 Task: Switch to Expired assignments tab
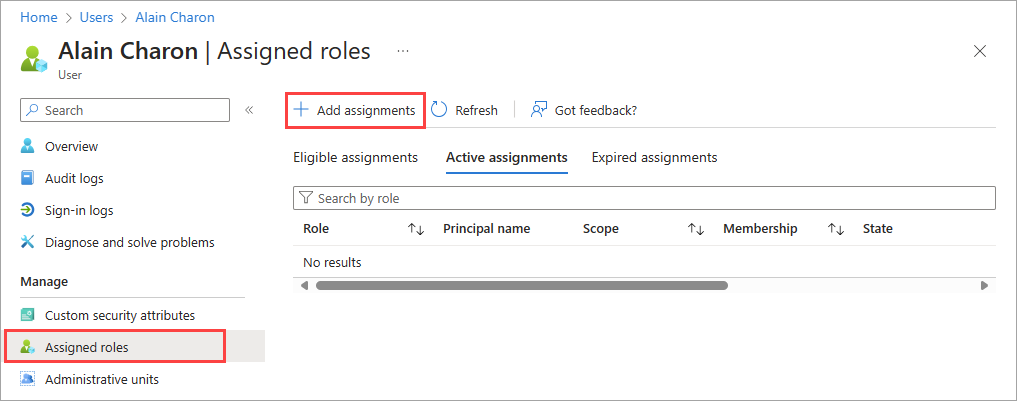pyautogui.click(x=654, y=157)
